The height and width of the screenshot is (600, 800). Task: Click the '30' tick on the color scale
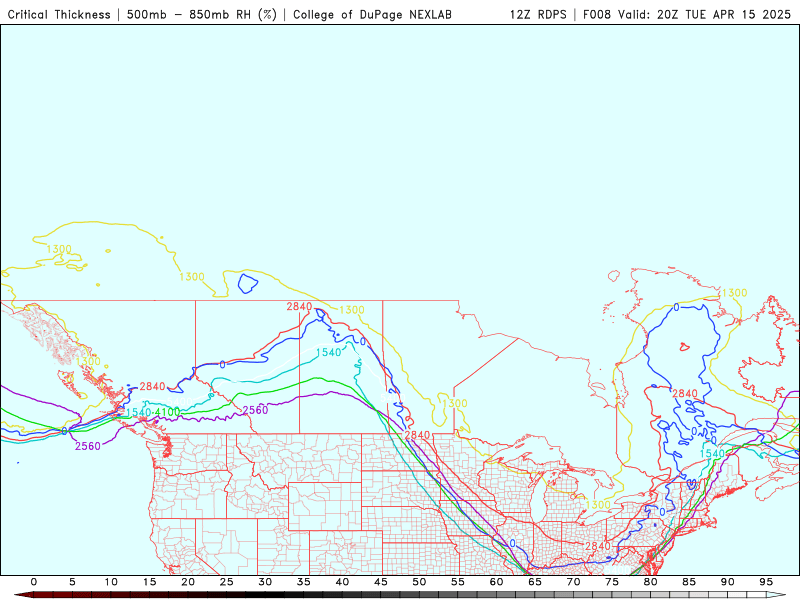click(x=265, y=582)
